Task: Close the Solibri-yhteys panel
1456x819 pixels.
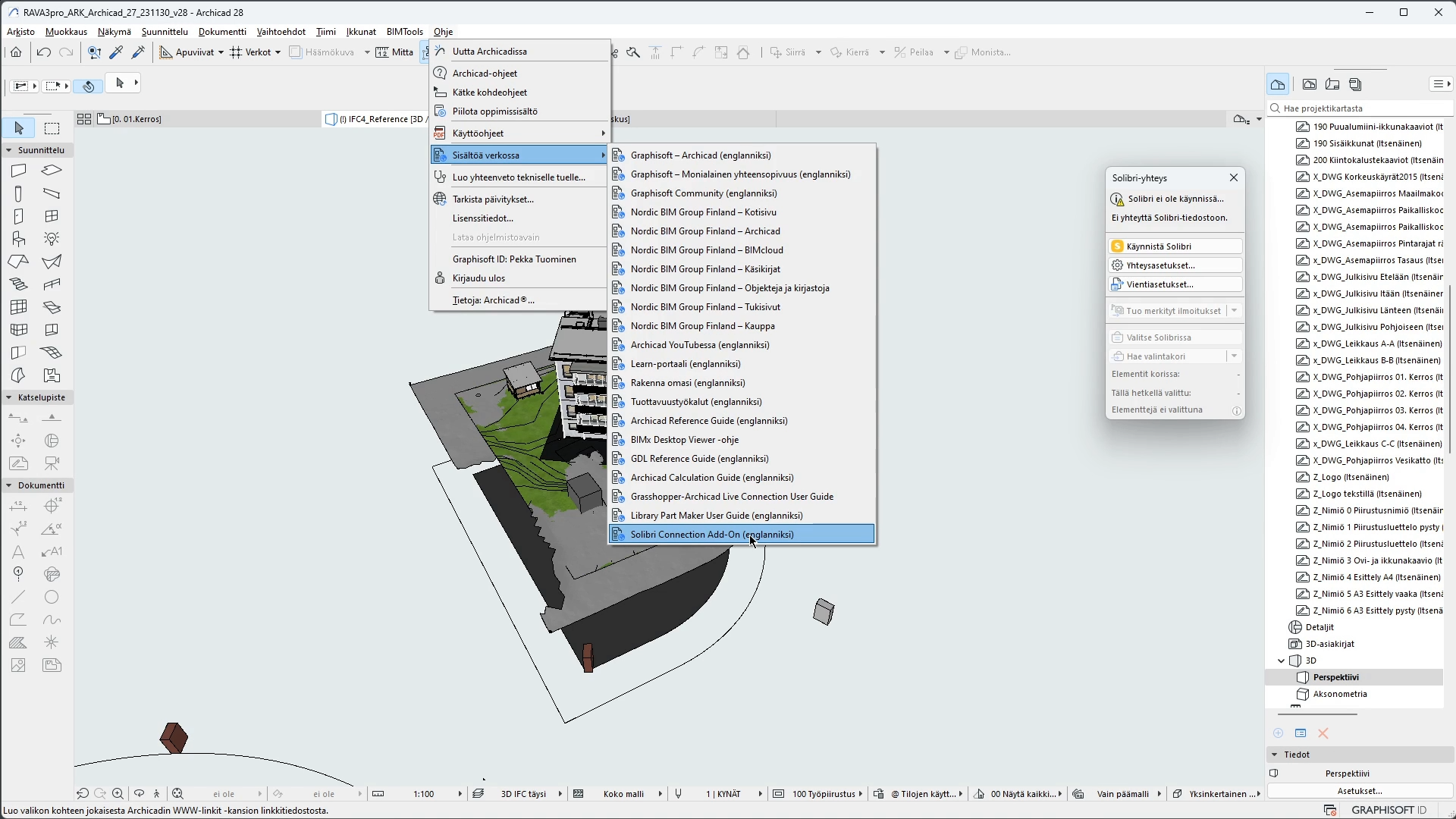Action: click(x=1234, y=177)
